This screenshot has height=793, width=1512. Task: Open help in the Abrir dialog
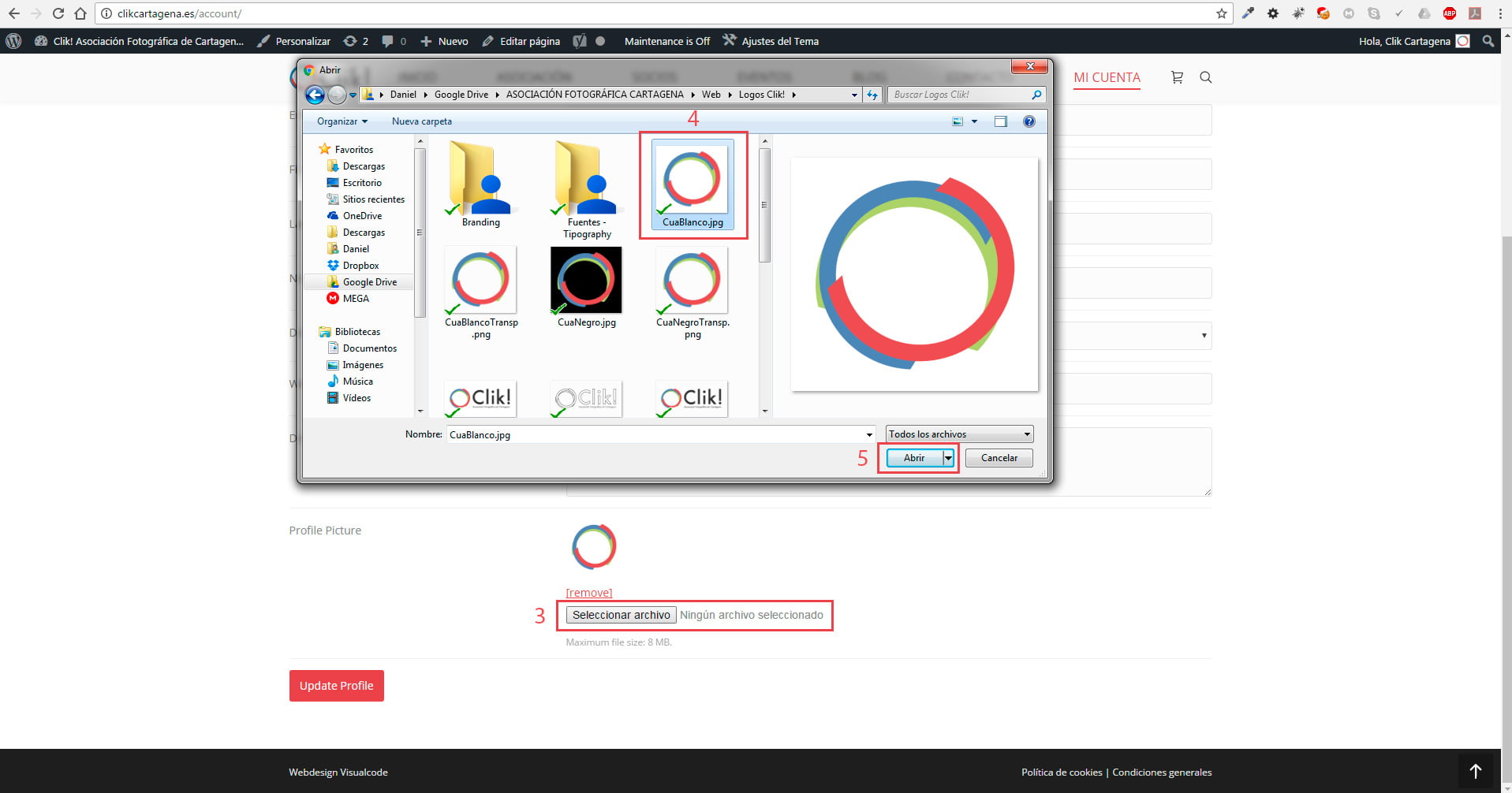pos(1029,121)
